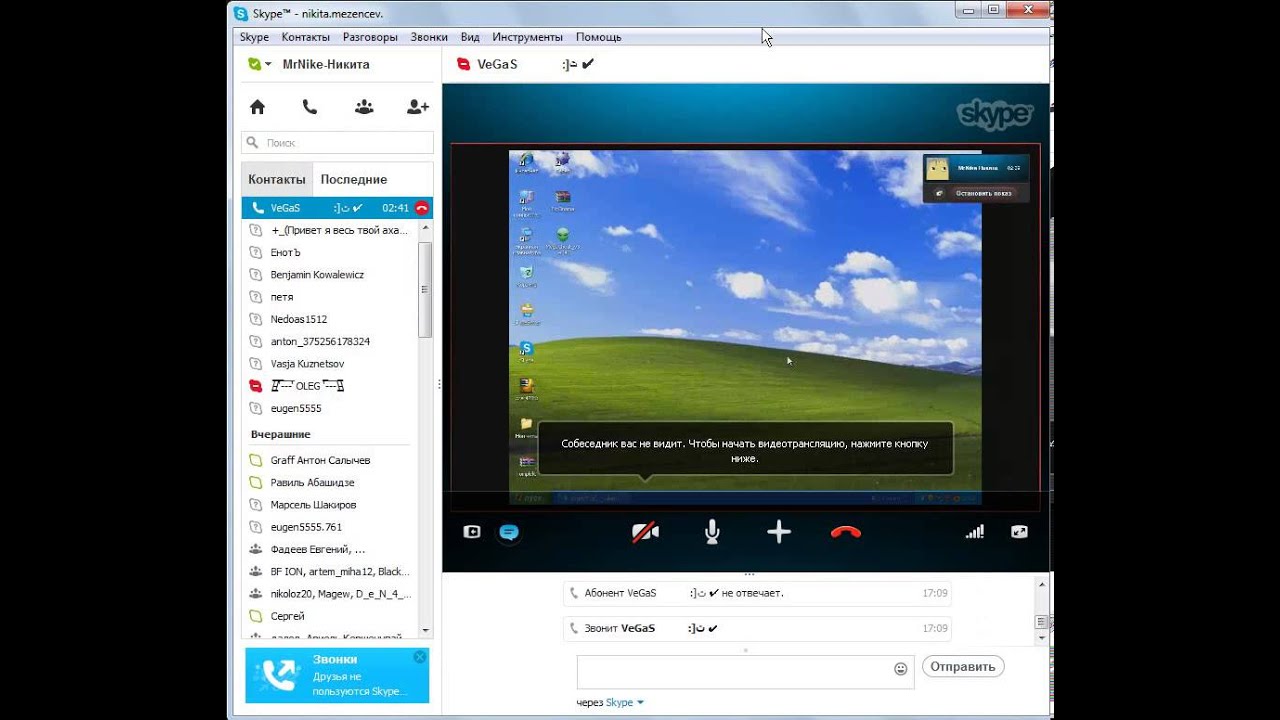This screenshot has width=1280, height=720.
Task: Click the Звонки promo phone icon
Action: point(277,675)
